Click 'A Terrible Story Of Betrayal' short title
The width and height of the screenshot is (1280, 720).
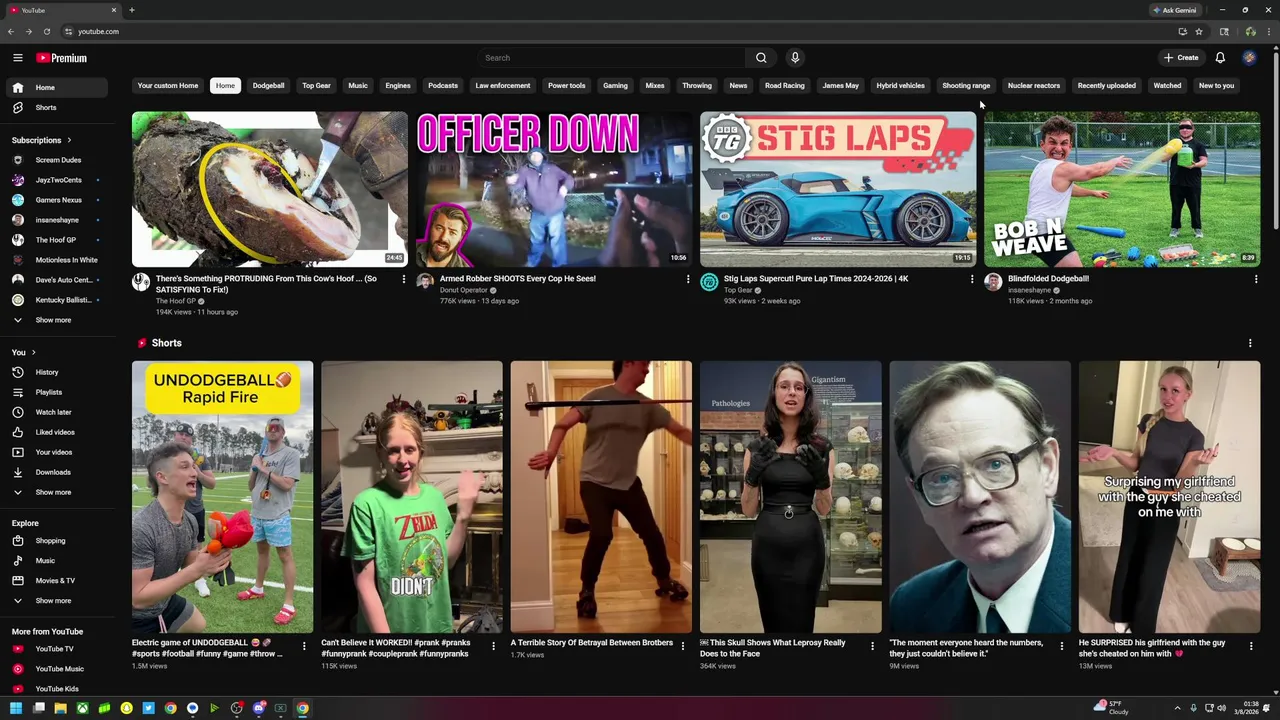tap(592, 643)
